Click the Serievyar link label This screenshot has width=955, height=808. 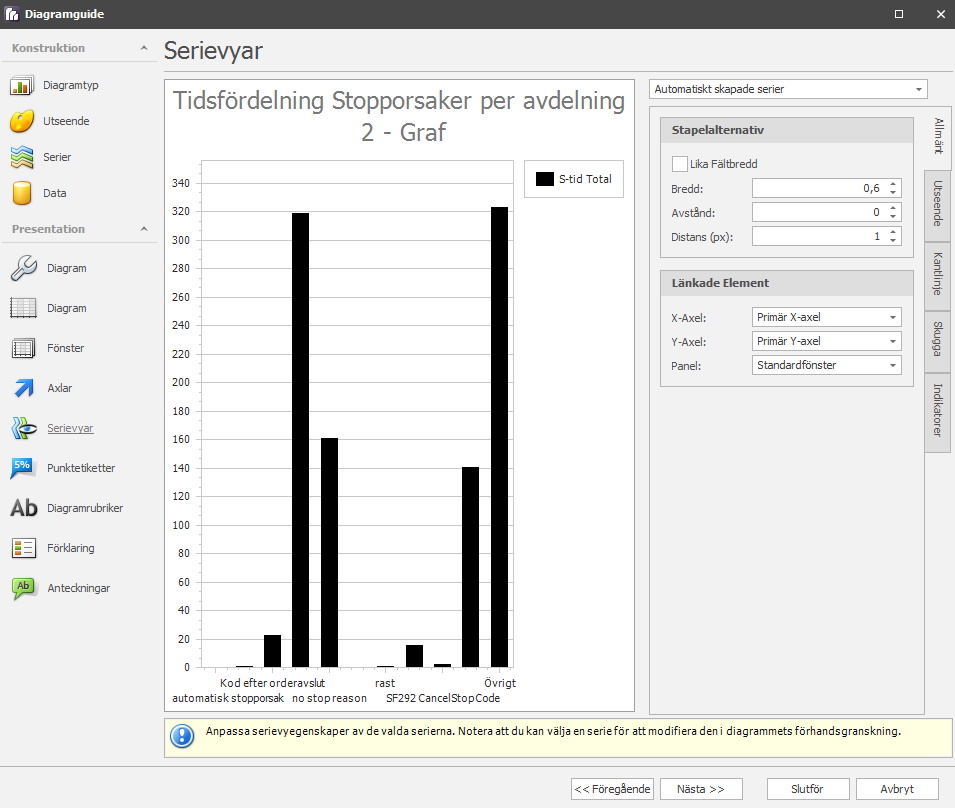(x=71, y=428)
